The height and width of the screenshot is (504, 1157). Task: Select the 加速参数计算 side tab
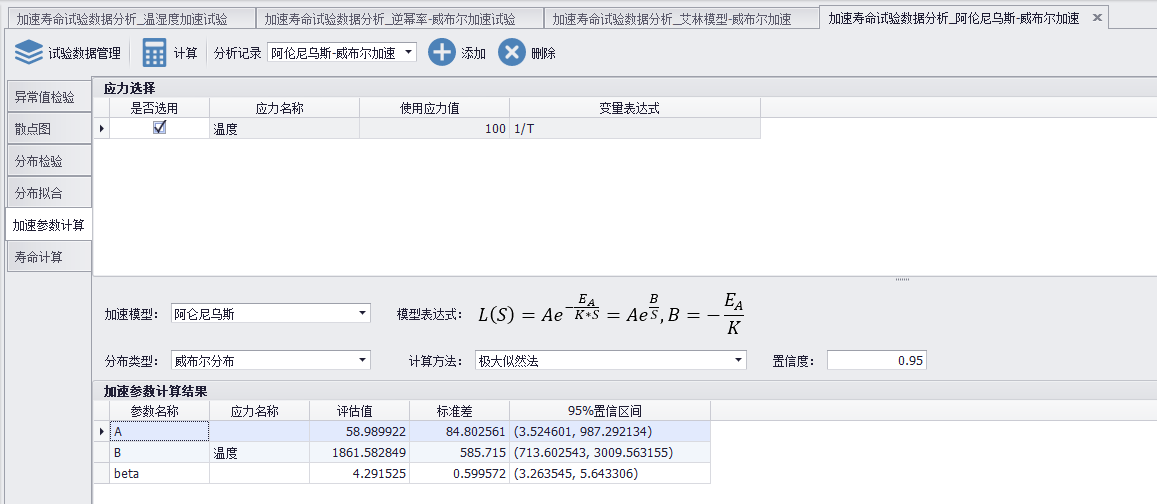[49, 225]
